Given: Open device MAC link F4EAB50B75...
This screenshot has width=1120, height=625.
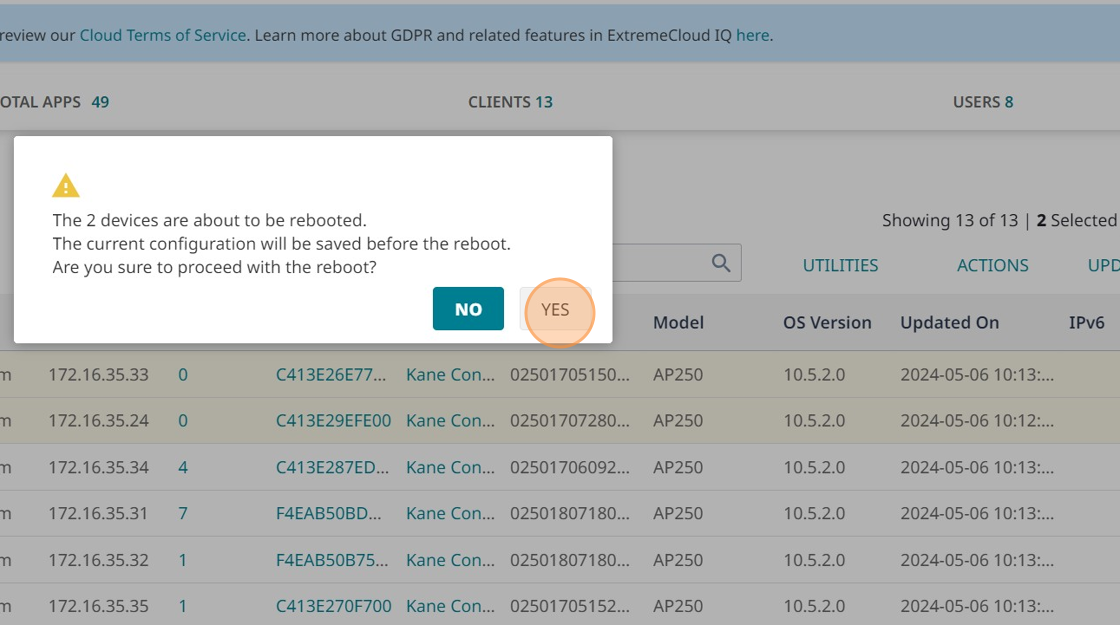Looking at the screenshot, I should tap(332, 560).
